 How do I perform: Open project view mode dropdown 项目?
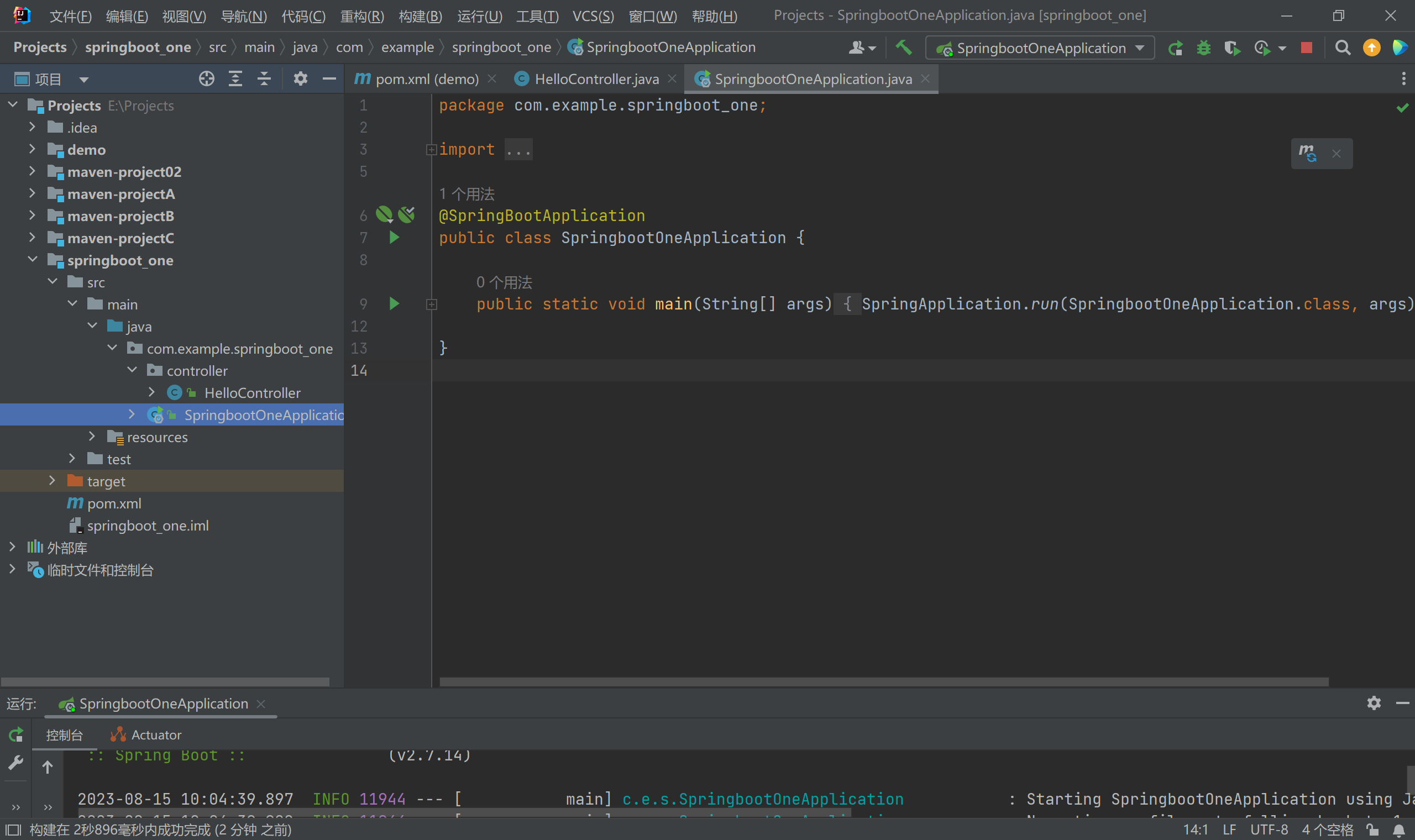coord(52,79)
